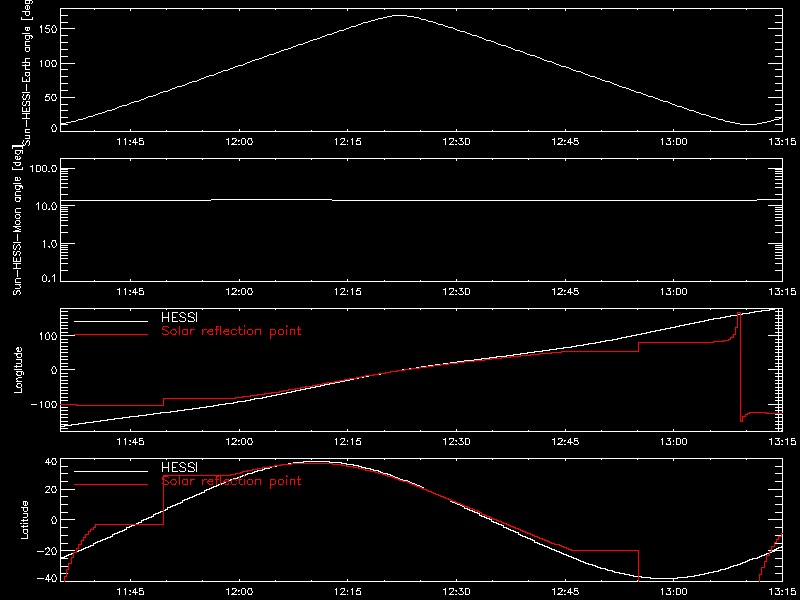The image size is (800, 600).
Task: Click 12:15 label under Latitude plot
Action: 348,592
